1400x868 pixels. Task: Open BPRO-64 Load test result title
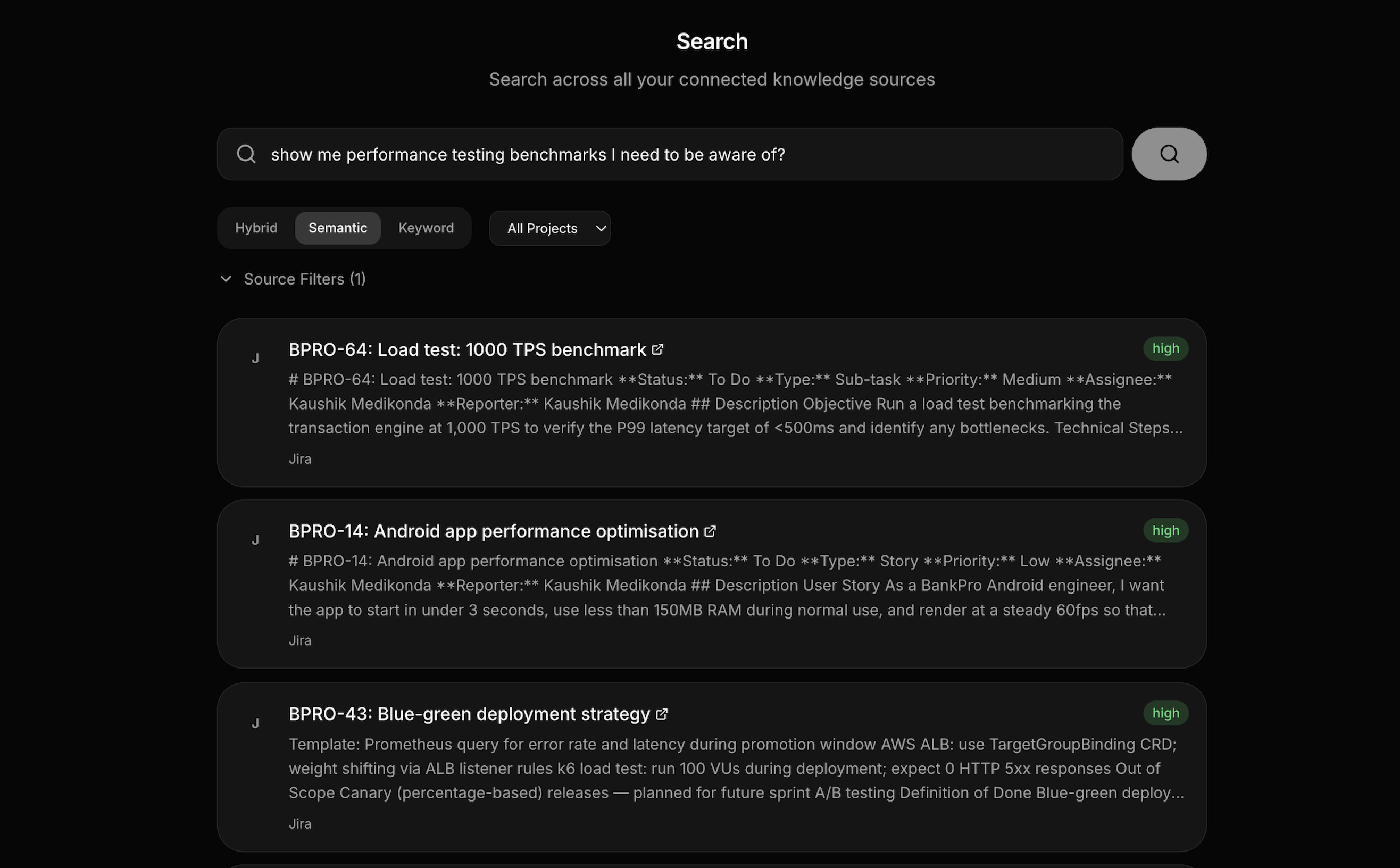pyautogui.click(x=466, y=349)
